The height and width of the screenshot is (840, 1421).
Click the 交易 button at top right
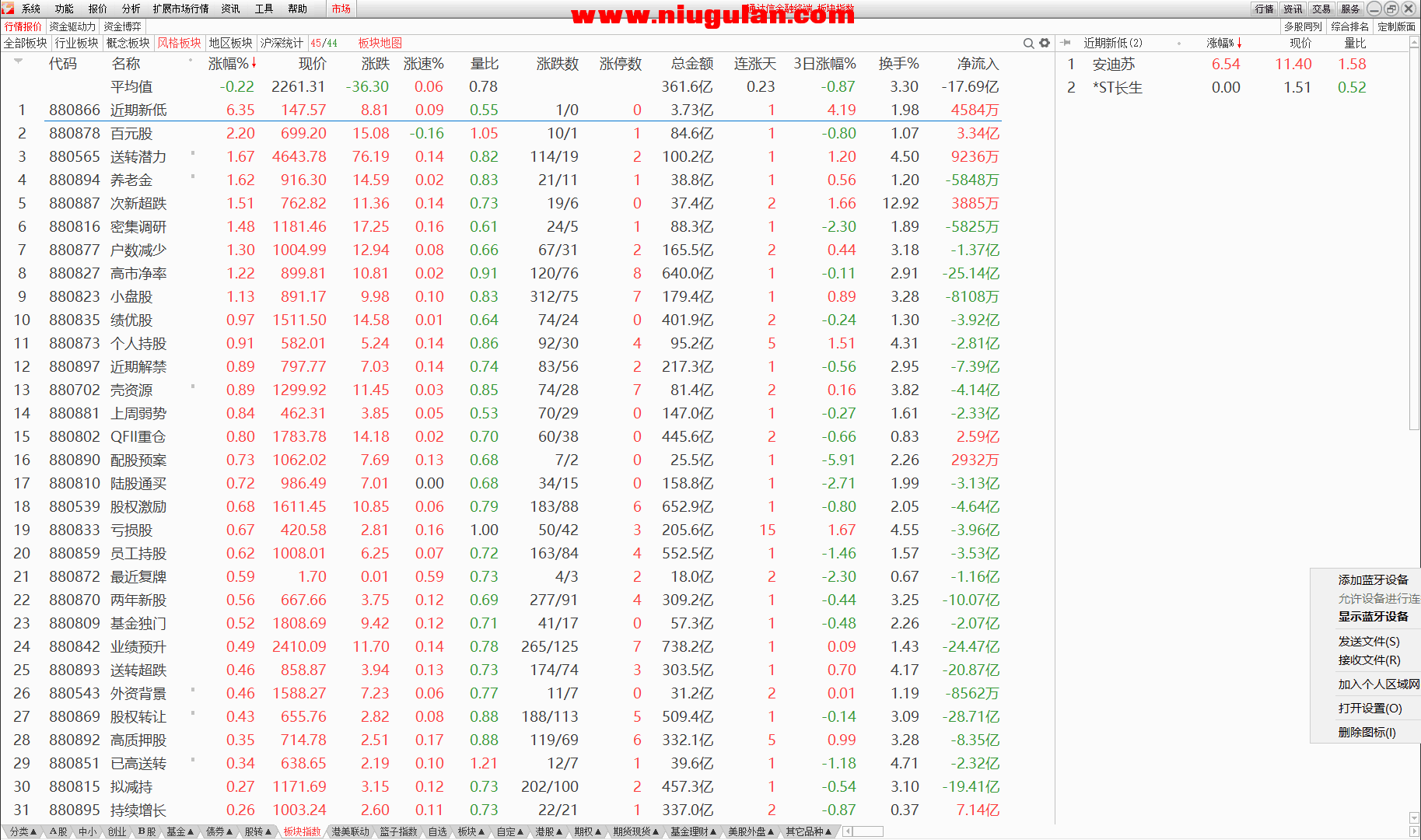pyautogui.click(x=1321, y=9)
